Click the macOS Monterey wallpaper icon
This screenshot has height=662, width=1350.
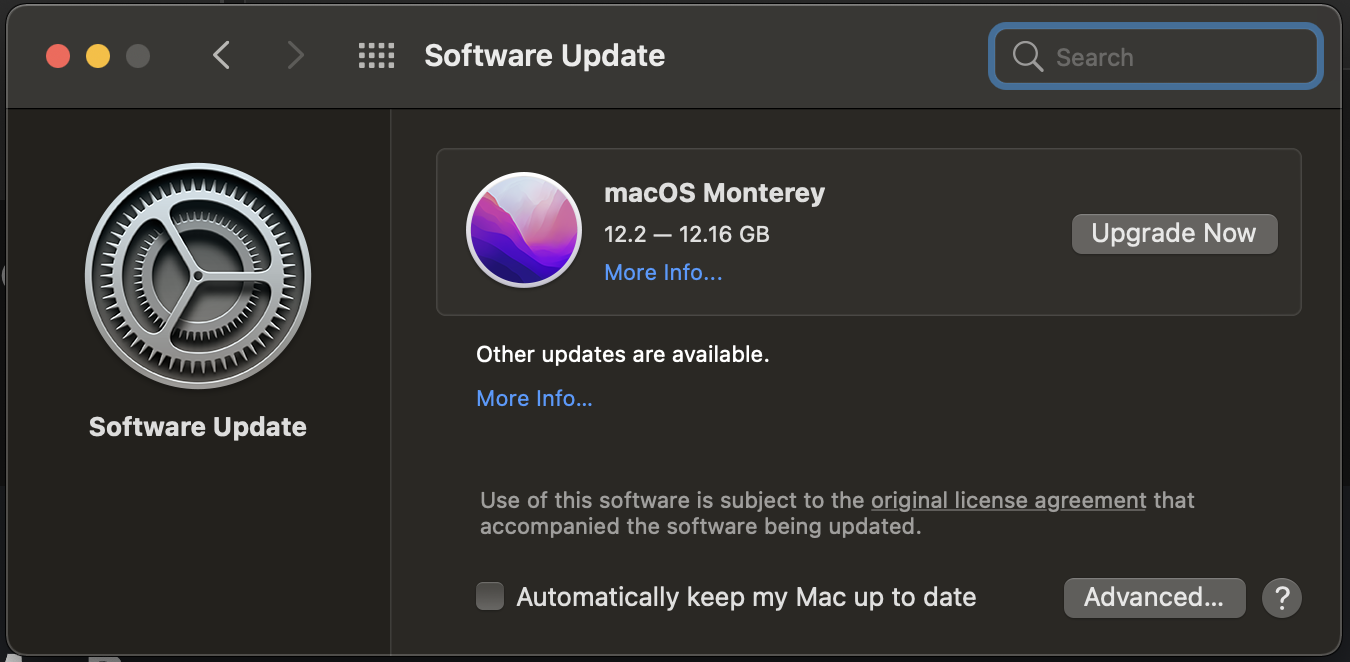pos(524,230)
